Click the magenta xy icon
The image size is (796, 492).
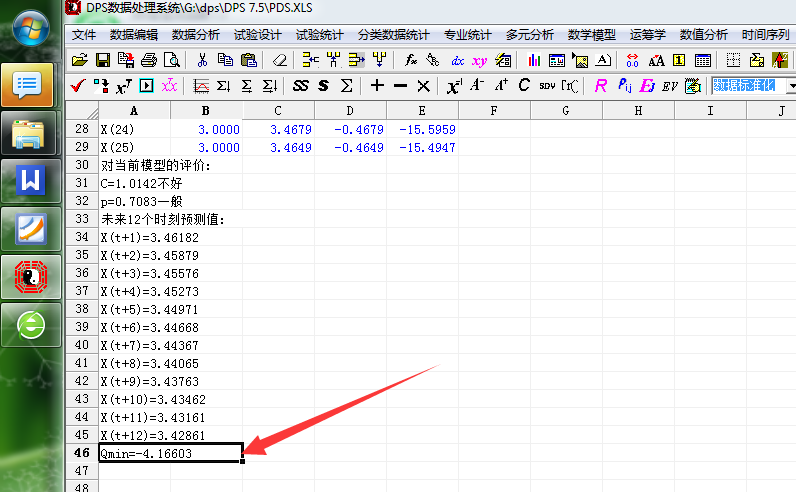click(x=480, y=61)
